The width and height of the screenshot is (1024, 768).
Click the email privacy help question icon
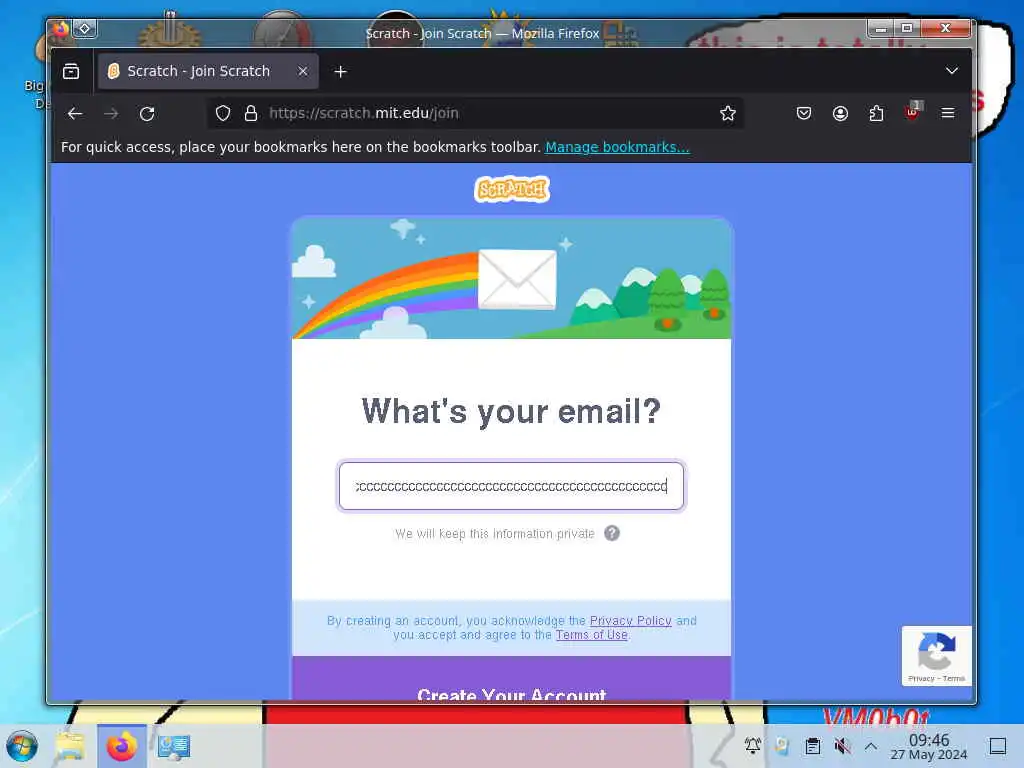612,534
